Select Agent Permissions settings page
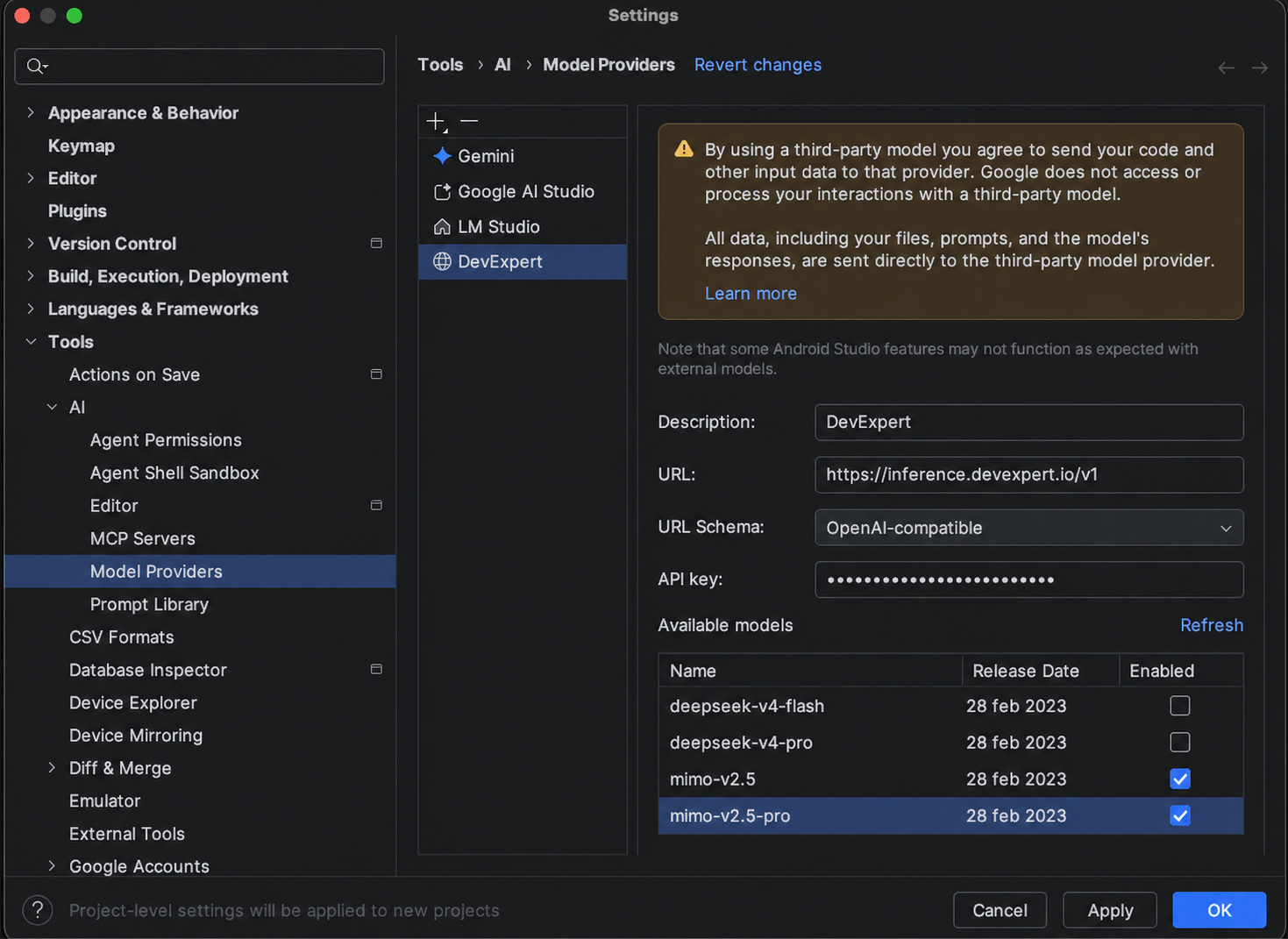This screenshot has height=939, width=1288. pyautogui.click(x=166, y=440)
